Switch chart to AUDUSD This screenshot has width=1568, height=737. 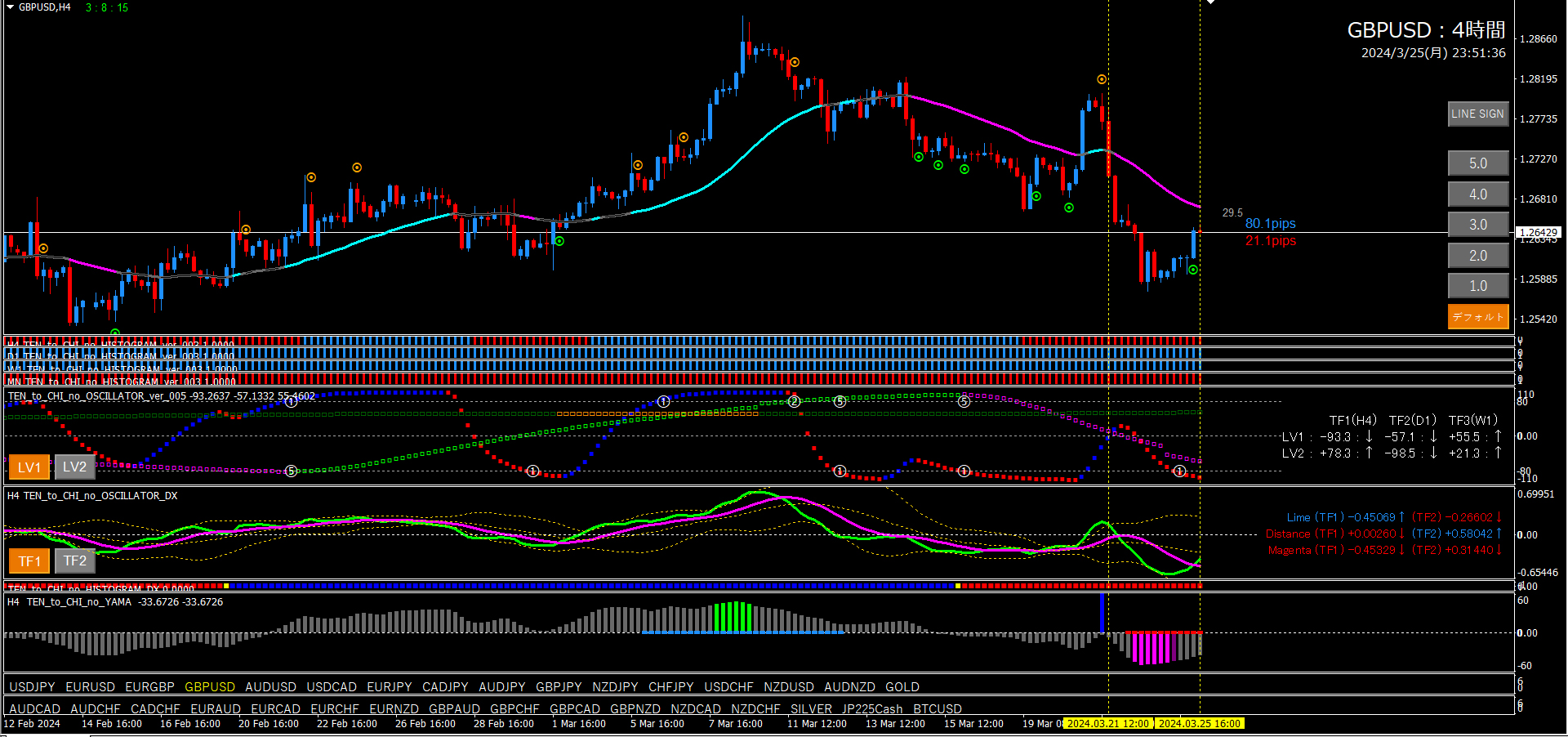[x=270, y=687]
